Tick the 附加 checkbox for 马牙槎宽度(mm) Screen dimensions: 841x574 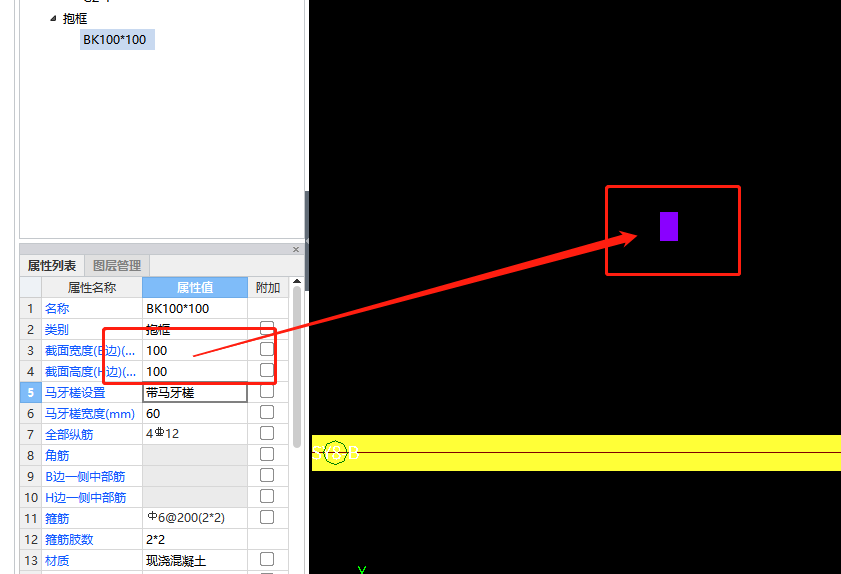267,412
